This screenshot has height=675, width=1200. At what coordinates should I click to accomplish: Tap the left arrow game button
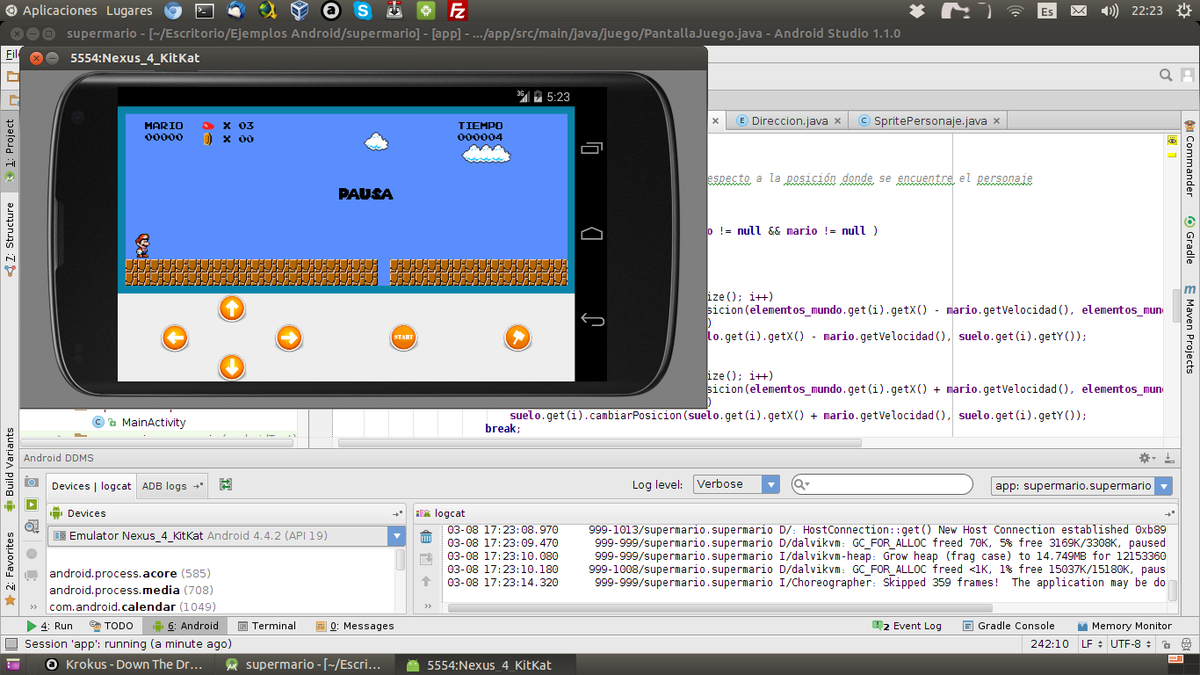[x=175, y=338]
